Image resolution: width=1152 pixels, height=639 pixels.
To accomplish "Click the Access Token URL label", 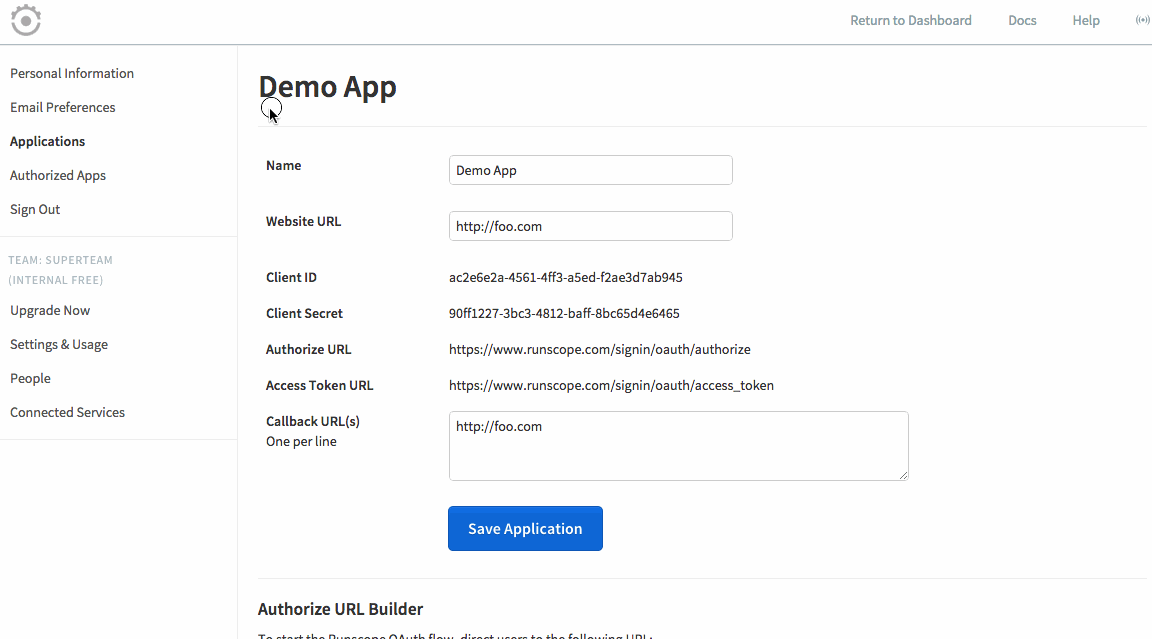I will click(x=320, y=386).
